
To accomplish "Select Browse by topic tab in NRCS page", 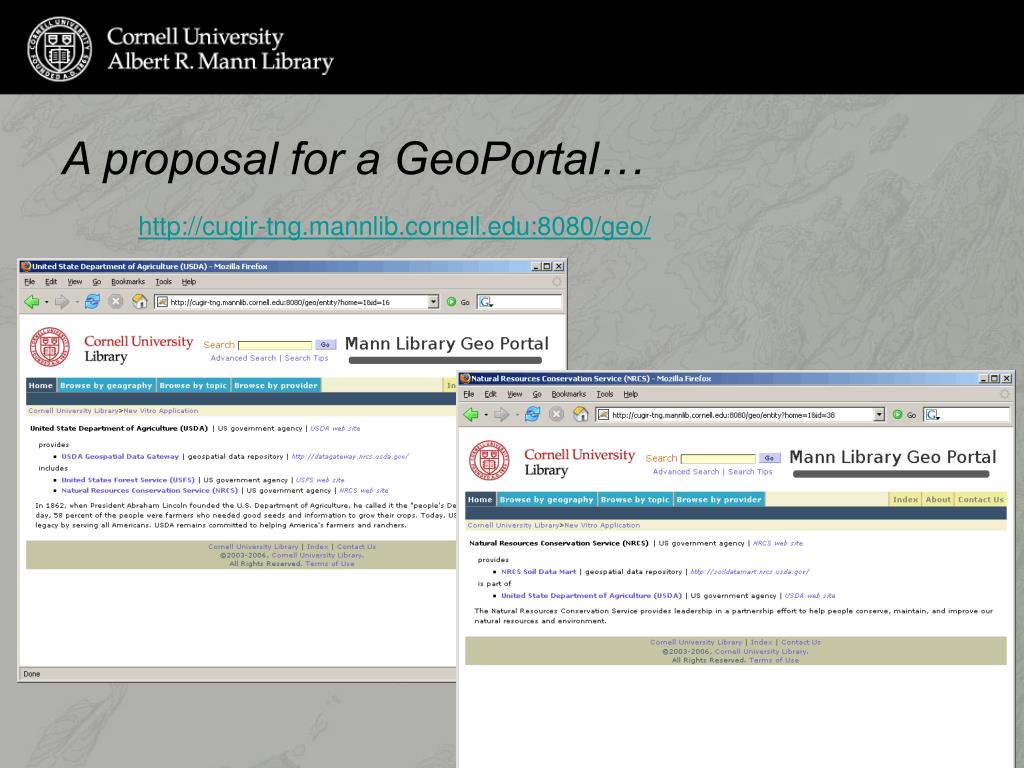I will pos(635,500).
